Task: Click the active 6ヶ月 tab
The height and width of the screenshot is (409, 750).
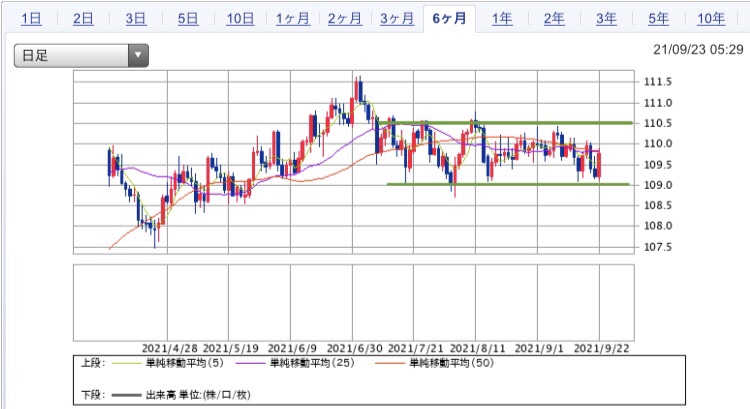Action: coord(448,19)
